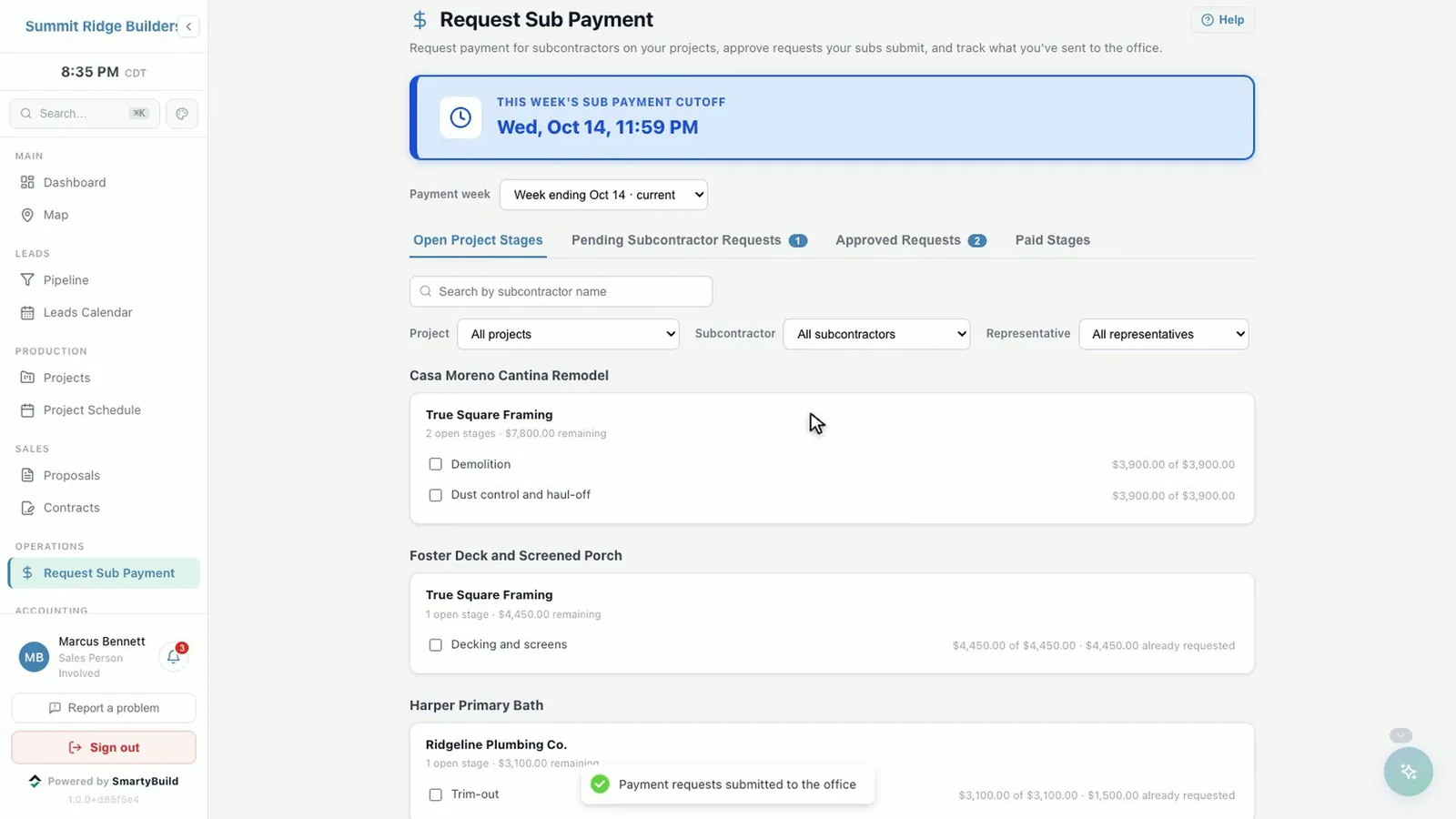Switch to Paid Stages tab
Viewport: 1456px width, 819px height.
coord(1053,240)
